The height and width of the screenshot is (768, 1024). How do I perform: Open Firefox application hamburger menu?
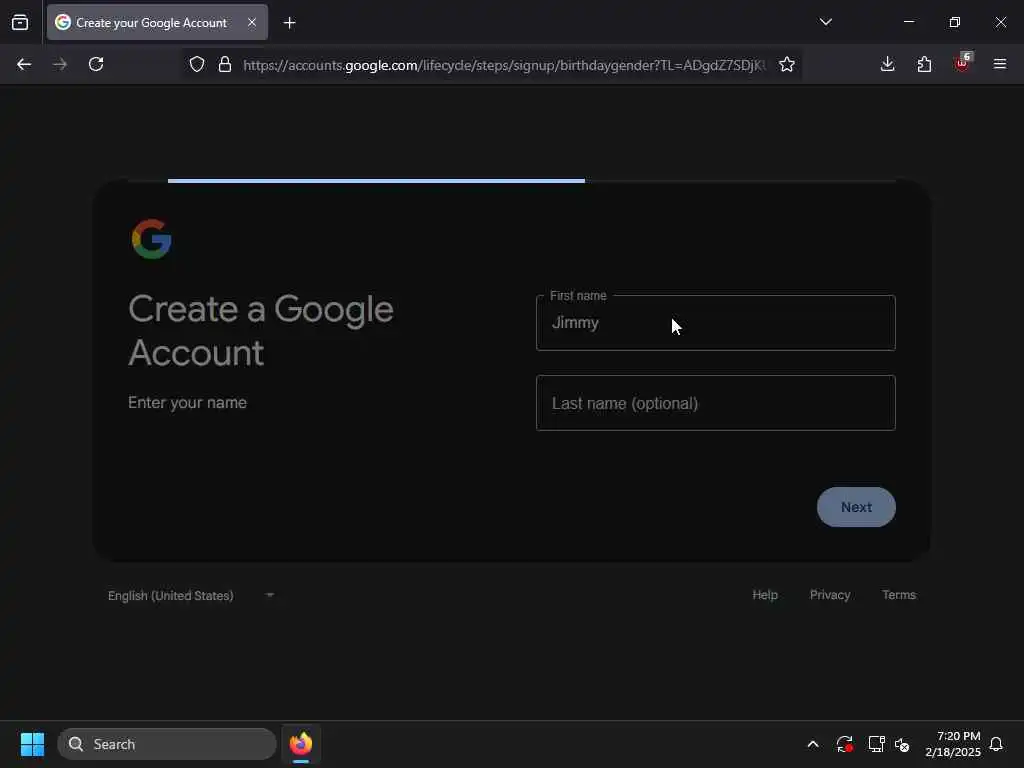coord(999,64)
